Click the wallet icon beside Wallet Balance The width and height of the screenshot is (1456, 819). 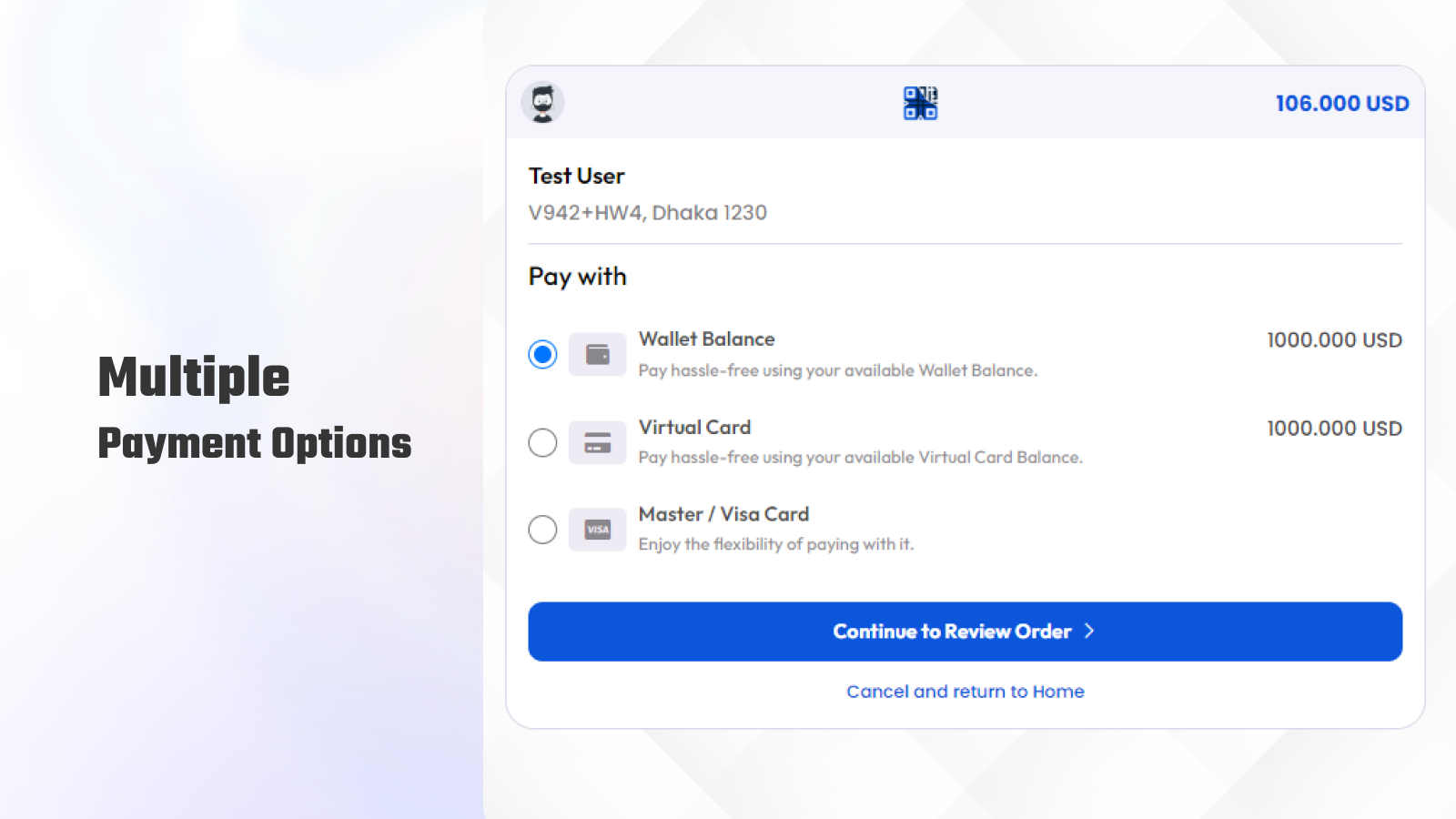click(x=597, y=354)
